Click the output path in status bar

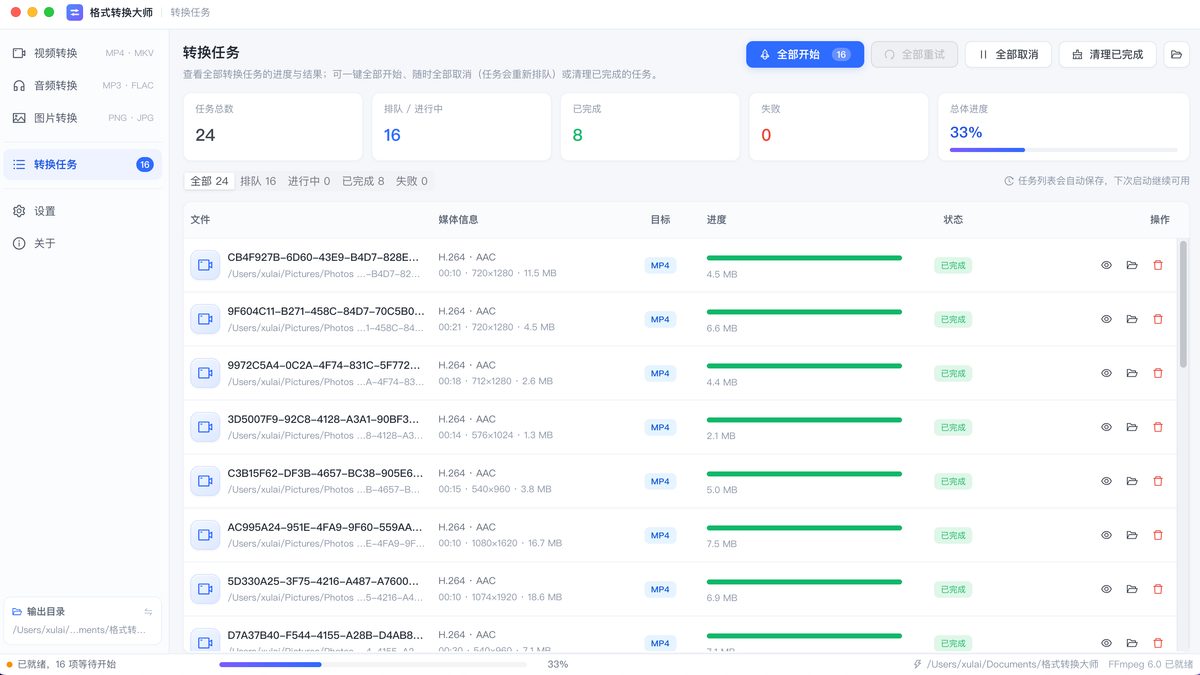tap(1012, 664)
